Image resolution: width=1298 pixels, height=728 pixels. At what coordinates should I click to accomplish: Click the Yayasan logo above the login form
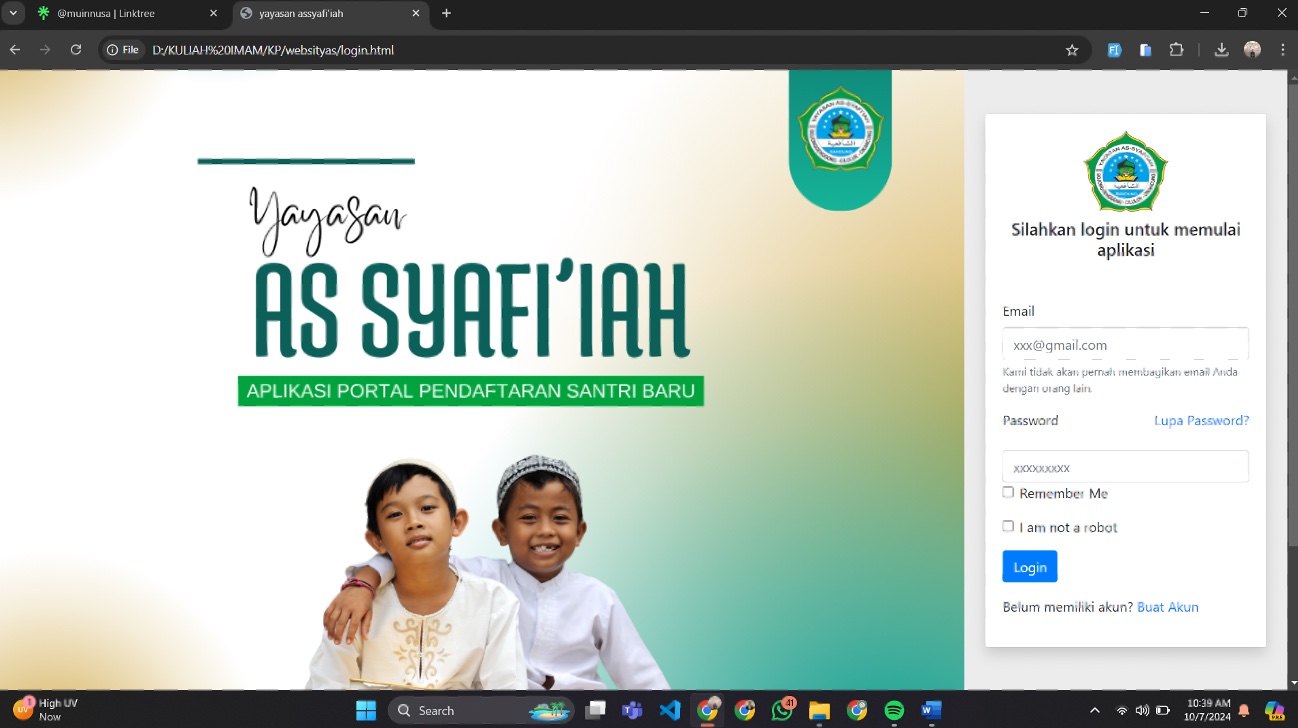(x=1125, y=172)
